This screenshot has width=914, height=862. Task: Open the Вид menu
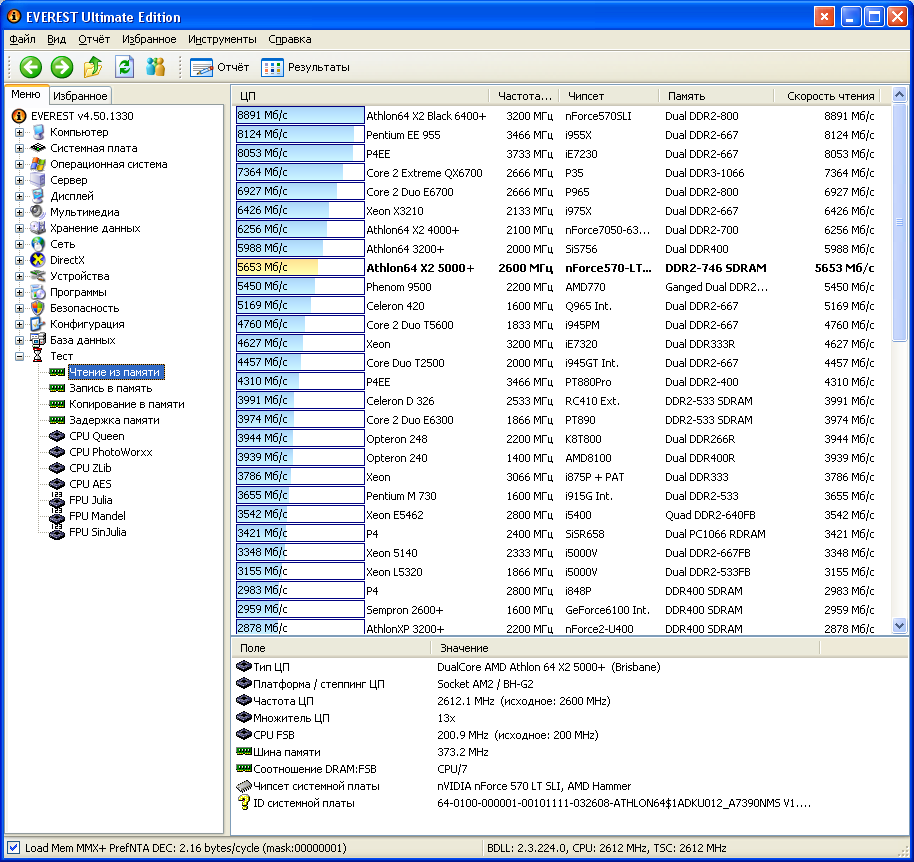[57, 39]
